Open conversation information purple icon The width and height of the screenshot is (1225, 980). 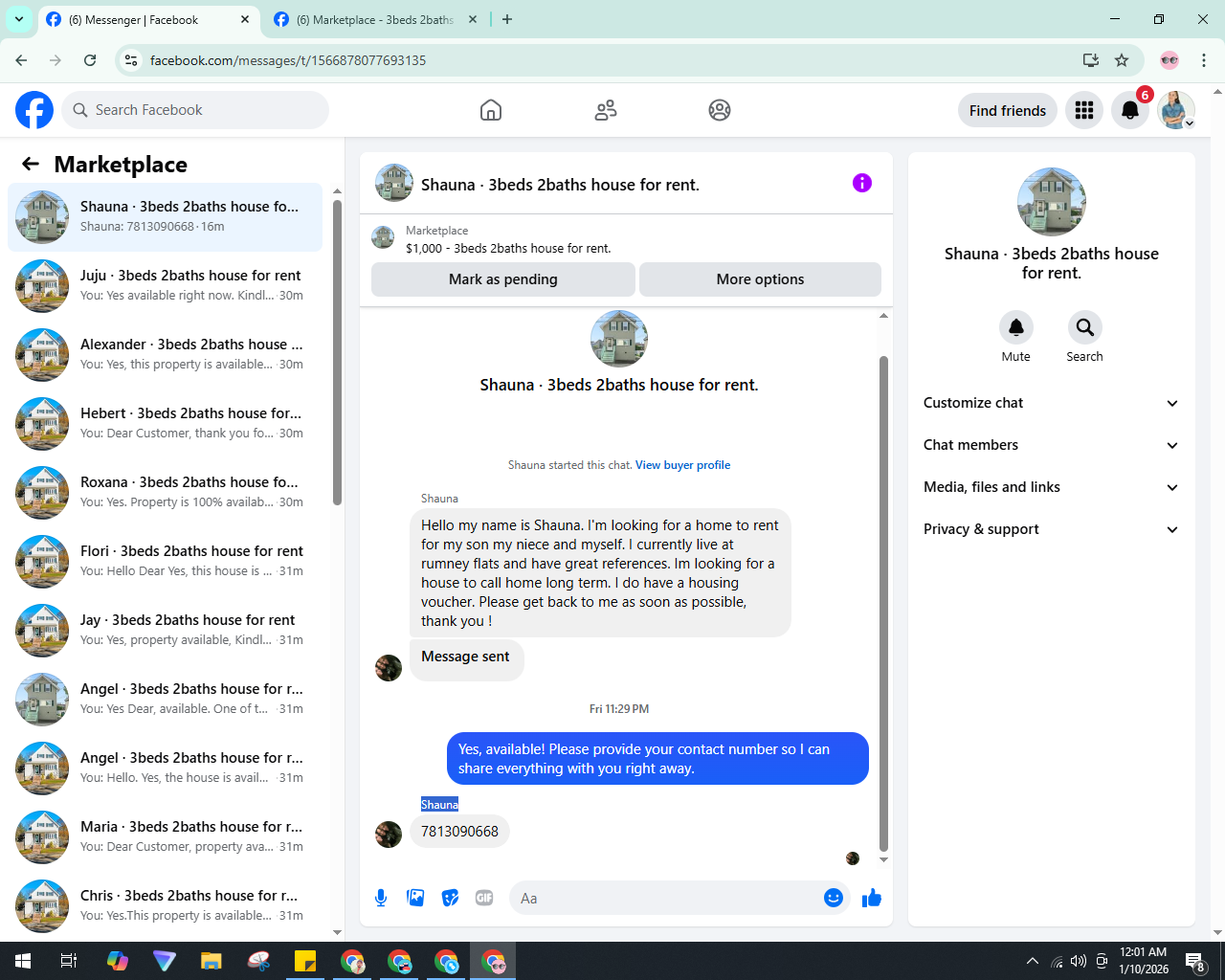point(862,183)
